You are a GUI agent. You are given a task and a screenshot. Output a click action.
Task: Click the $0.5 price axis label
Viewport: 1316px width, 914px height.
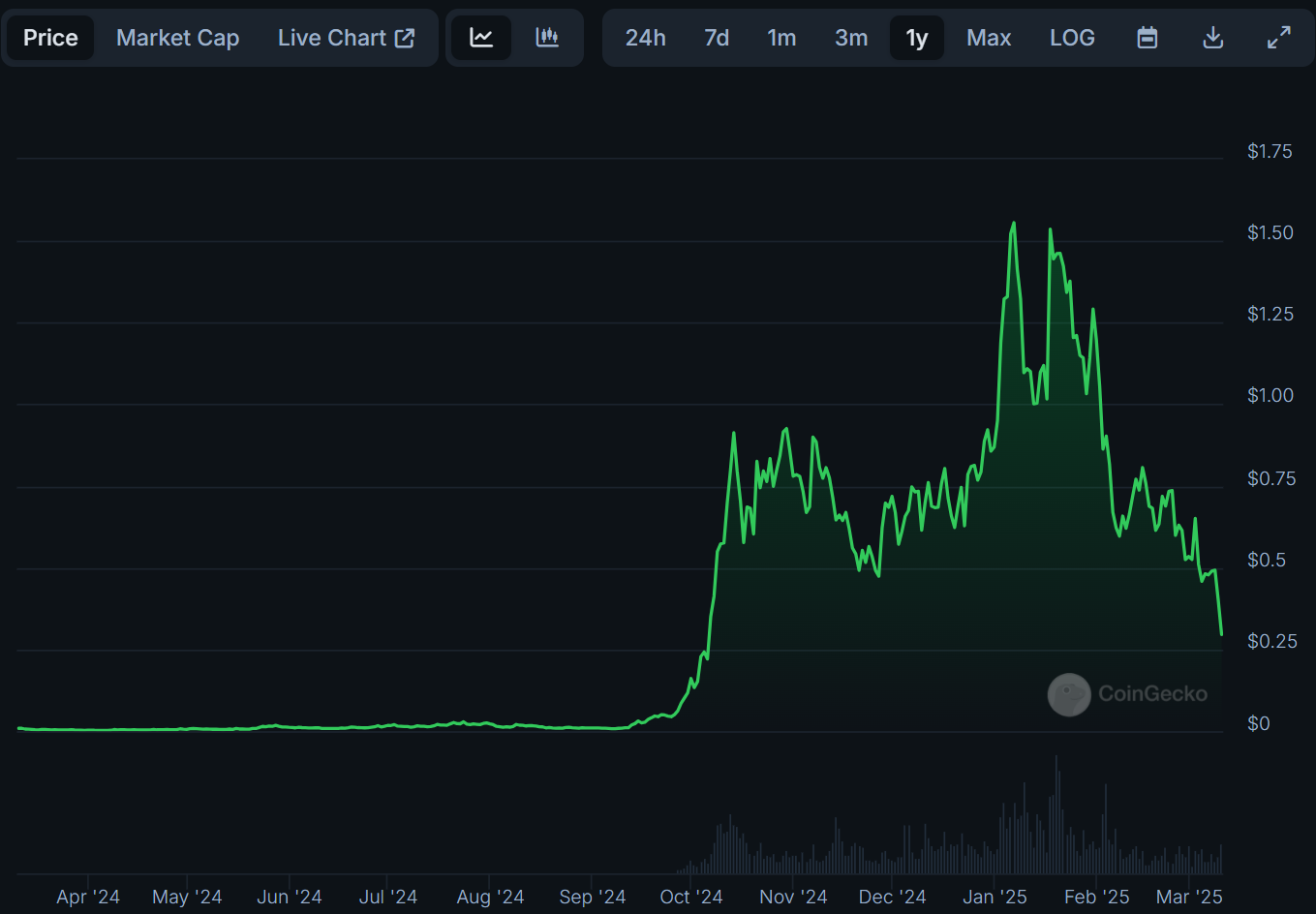coord(1267,560)
